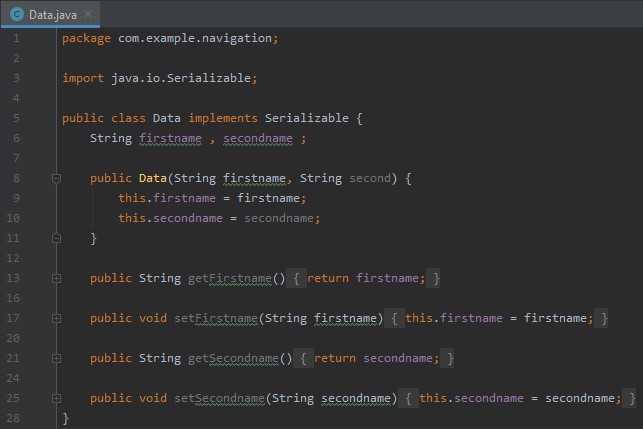Expand the getSecondname method fold in gutter
This screenshot has height=429, width=643.
coord(57,358)
